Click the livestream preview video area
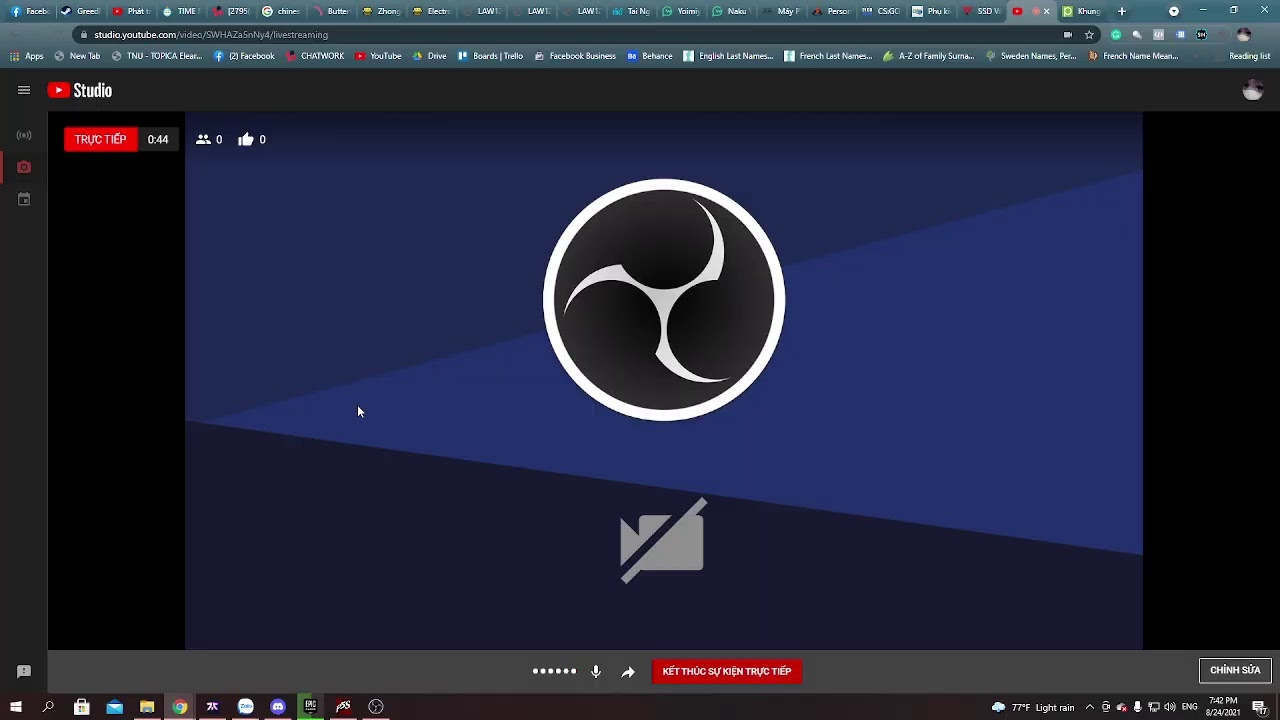 [x=663, y=380]
